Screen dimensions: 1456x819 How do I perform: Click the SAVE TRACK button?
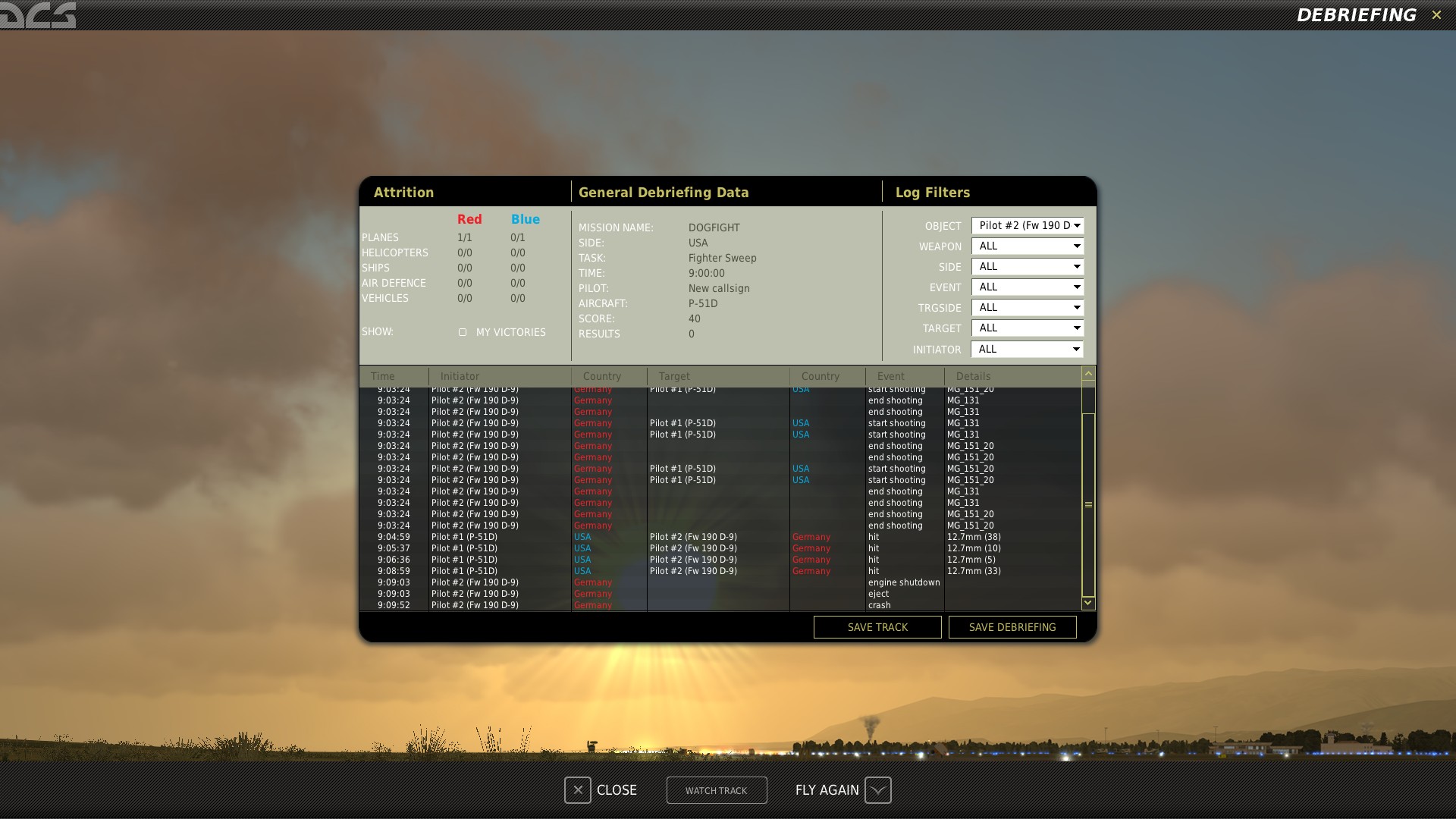(x=877, y=627)
